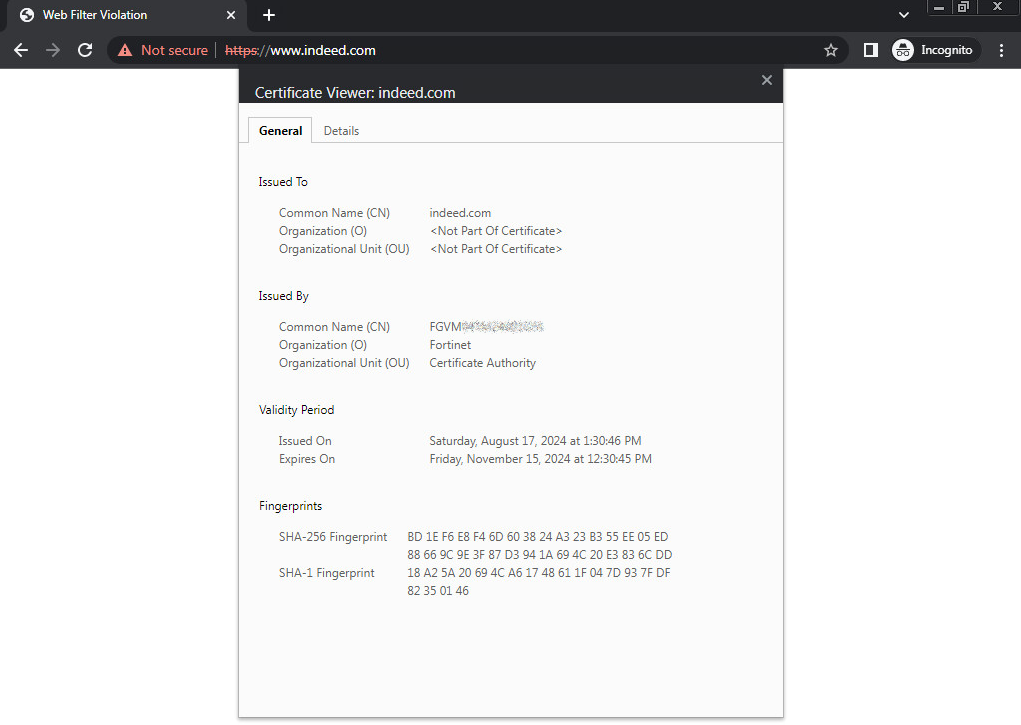Viewport: 1021px width, 725px height.
Task: Open the three-dot Chrome menu
Action: click(x=1002, y=49)
